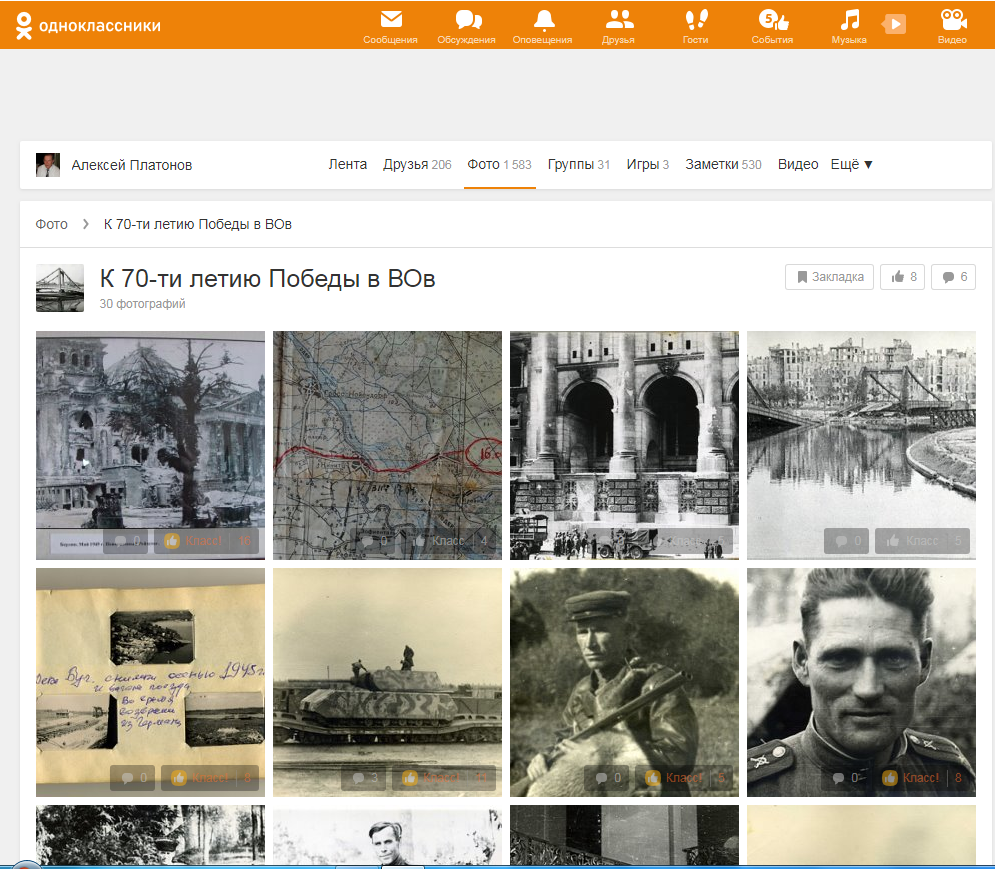Image resolution: width=995 pixels, height=869 pixels.
Task: Switch to the Лента tab
Action: point(348,164)
